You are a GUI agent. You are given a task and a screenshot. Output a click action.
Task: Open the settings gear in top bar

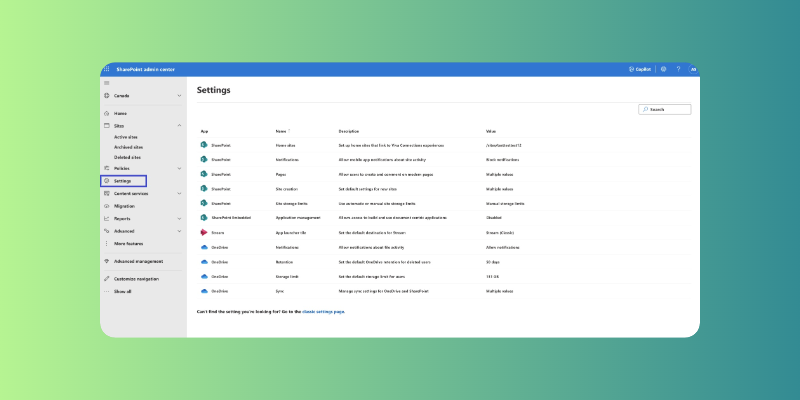point(663,69)
